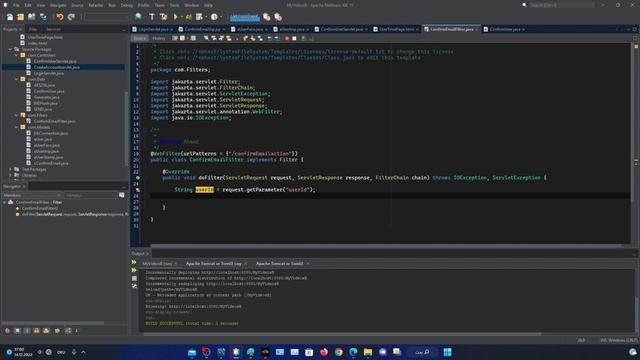
Task: Open the Refactor menu
Action: 96,5
